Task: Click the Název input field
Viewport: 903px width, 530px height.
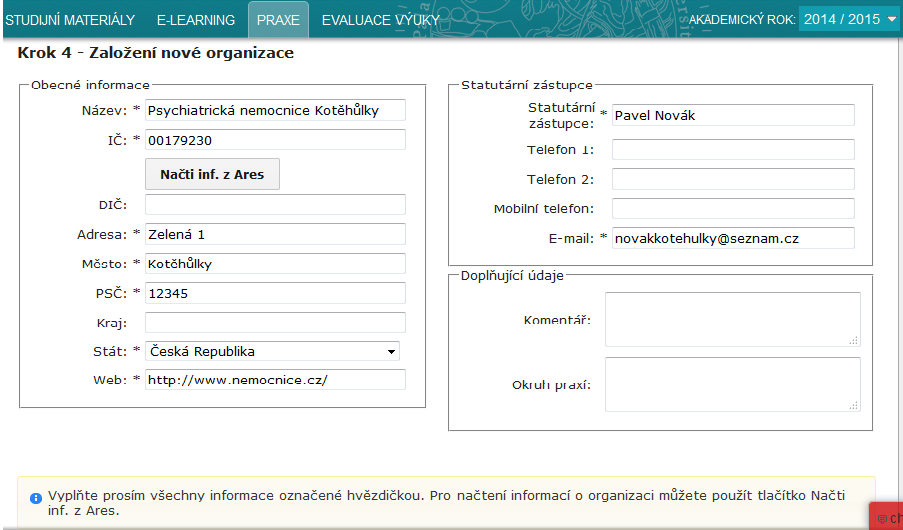Action: [x=275, y=110]
